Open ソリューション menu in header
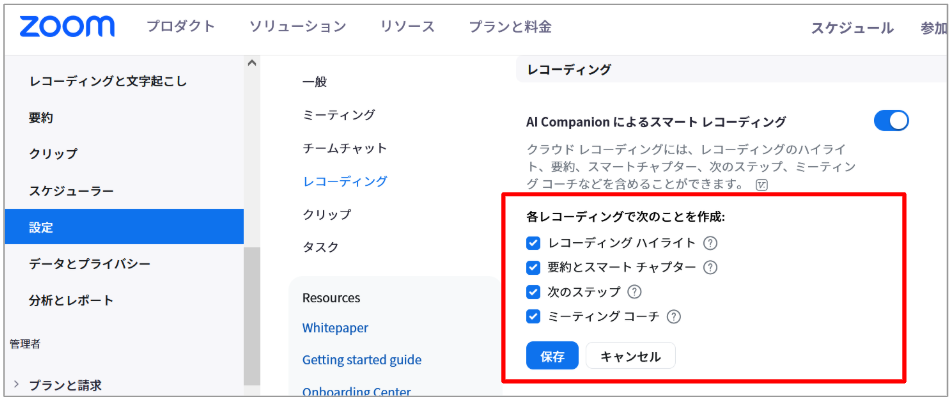The image size is (952, 405). click(298, 27)
